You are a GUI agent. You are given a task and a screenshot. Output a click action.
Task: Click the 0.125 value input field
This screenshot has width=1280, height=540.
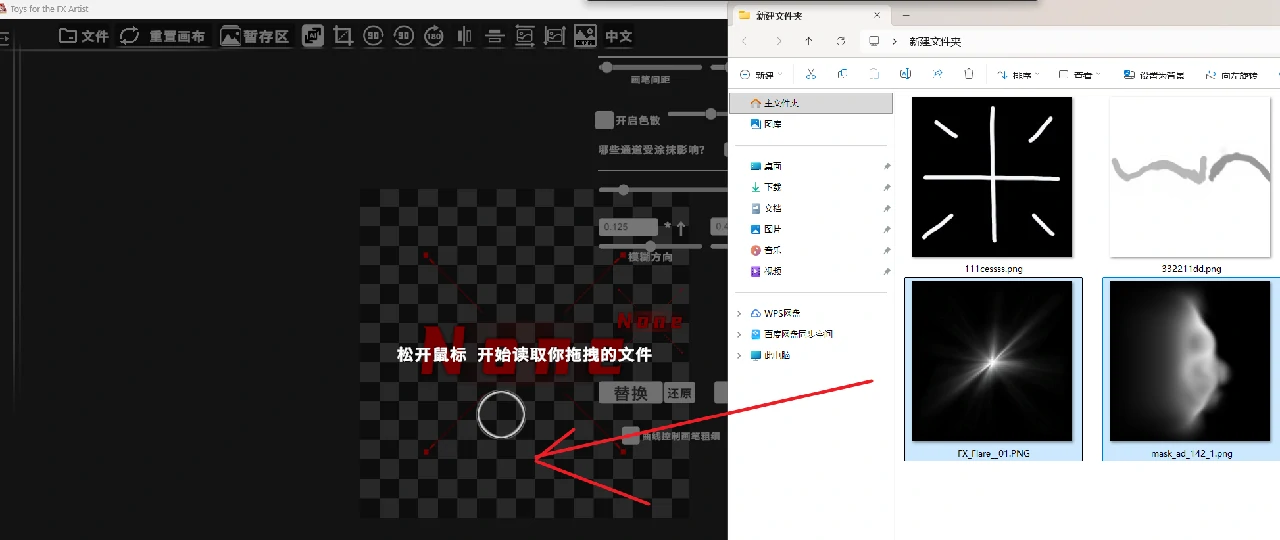click(x=628, y=227)
